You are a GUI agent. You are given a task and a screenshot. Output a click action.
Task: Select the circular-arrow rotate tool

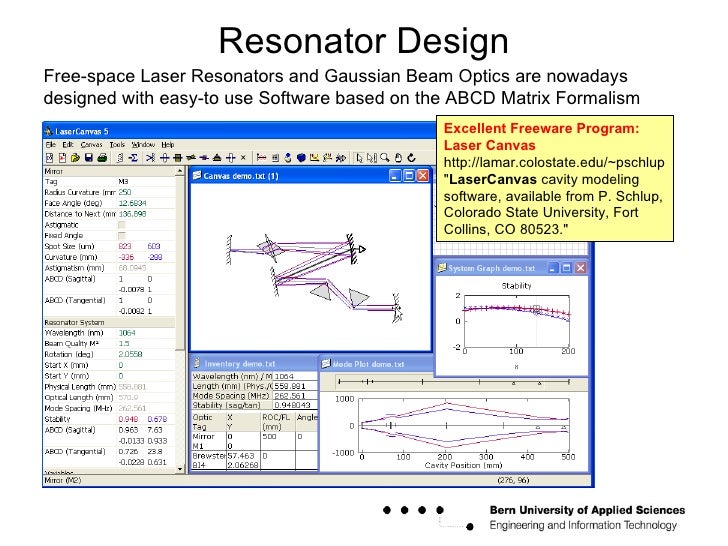[x=411, y=158]
